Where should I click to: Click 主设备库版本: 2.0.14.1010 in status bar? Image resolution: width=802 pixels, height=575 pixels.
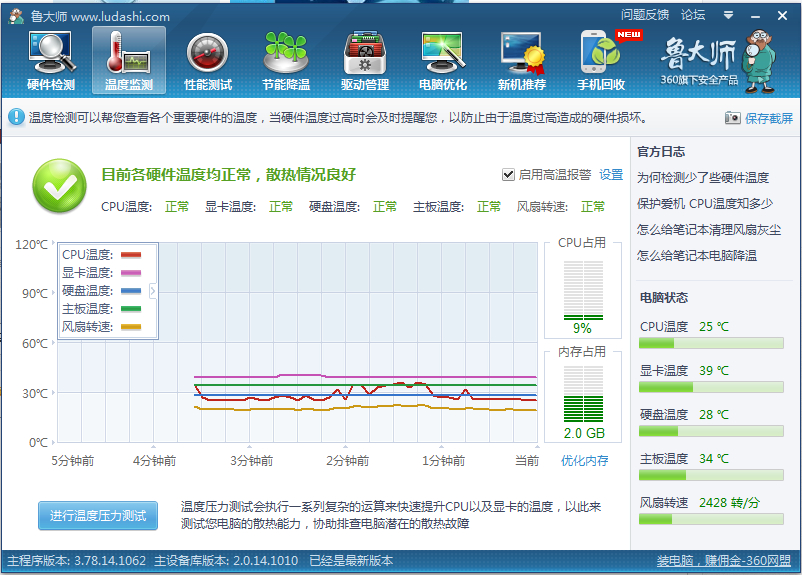[x=226, y=561]
